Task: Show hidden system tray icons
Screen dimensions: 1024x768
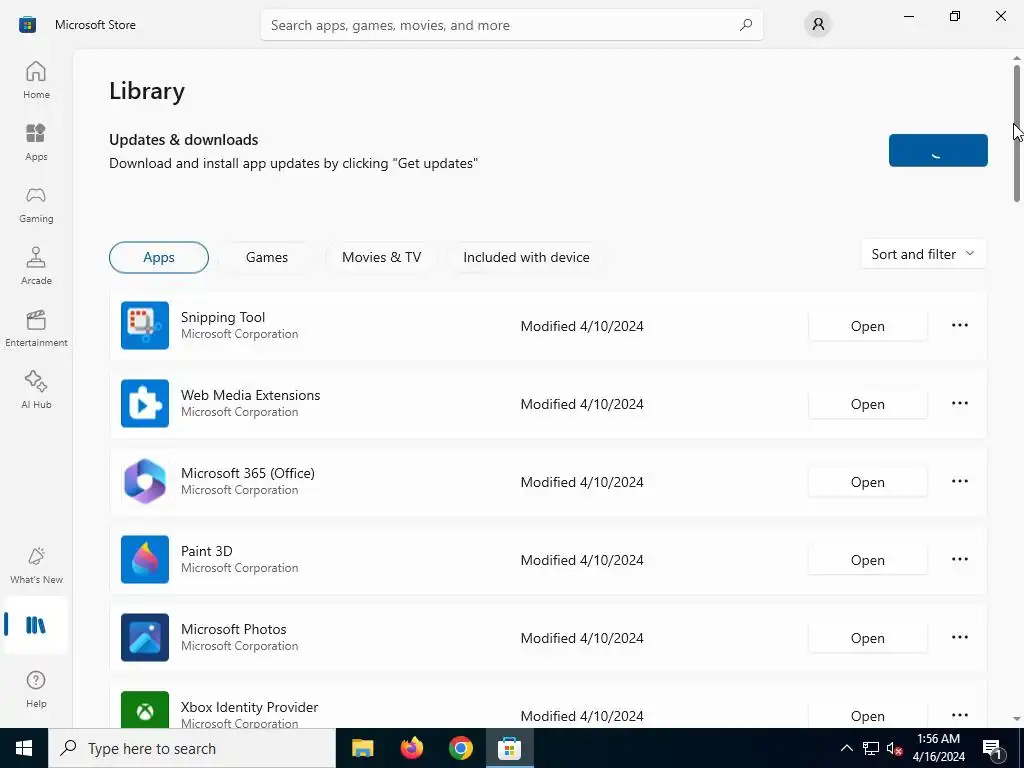Action: (846, 748)
